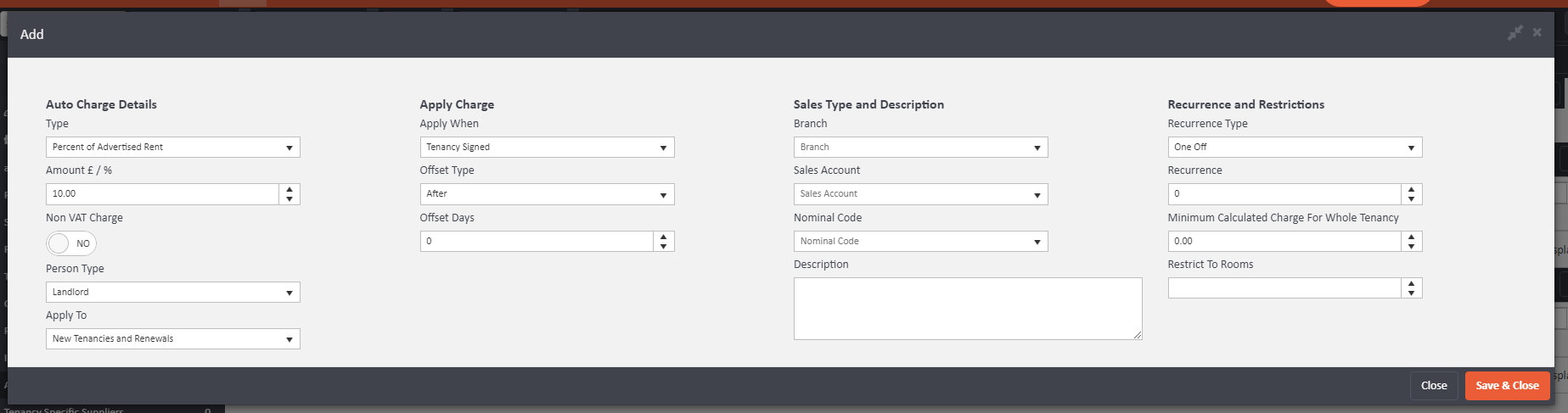This screenshot has width=1568, height=413.
Task: Increase the Recurrence spinner value
Action: pyautogui.click(x=1411, y=189)
